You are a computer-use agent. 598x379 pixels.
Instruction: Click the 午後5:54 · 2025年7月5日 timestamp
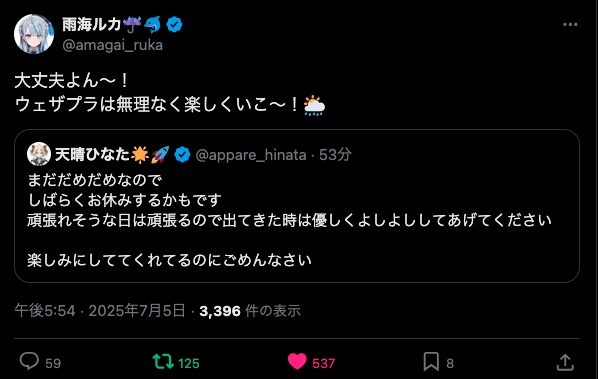tap(100, 311)
